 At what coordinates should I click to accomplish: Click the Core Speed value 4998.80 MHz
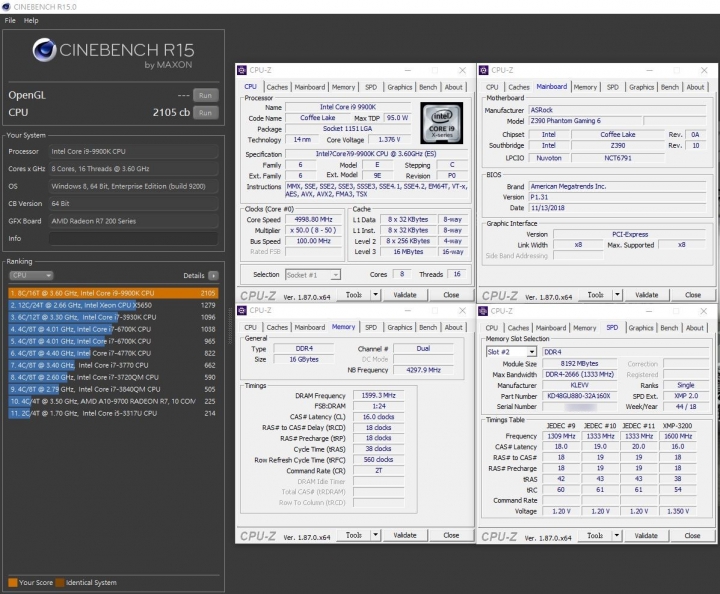[314, 219]
